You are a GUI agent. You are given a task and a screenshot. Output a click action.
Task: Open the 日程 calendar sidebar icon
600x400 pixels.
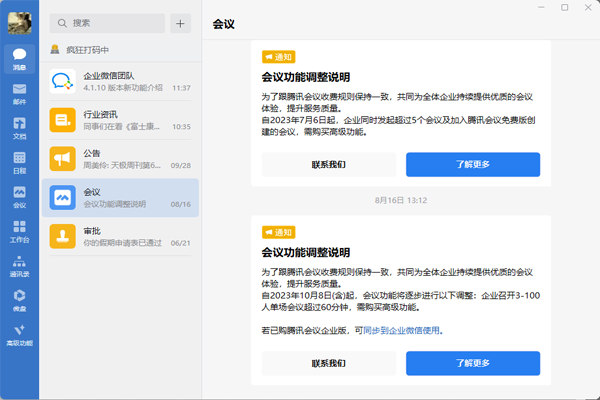pyautogui.click(x=20, y=163)
